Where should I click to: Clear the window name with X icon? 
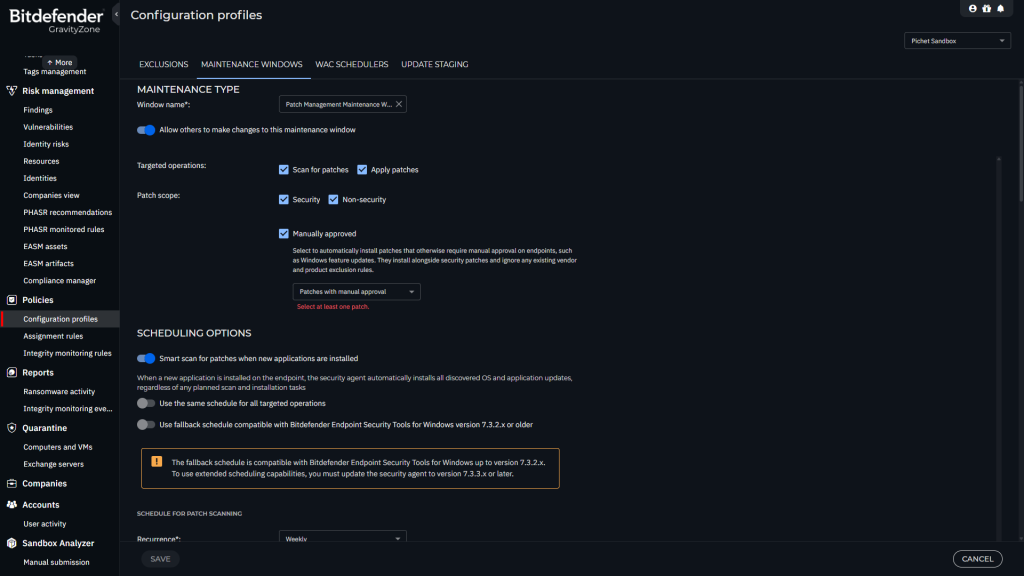pos(399,104)
